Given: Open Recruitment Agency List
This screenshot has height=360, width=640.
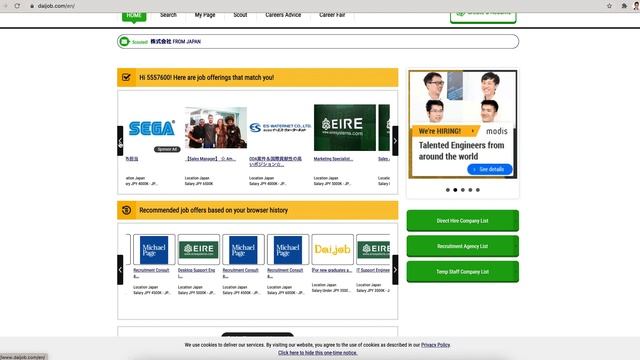Looking at the screenshot, I should [462, 246].
